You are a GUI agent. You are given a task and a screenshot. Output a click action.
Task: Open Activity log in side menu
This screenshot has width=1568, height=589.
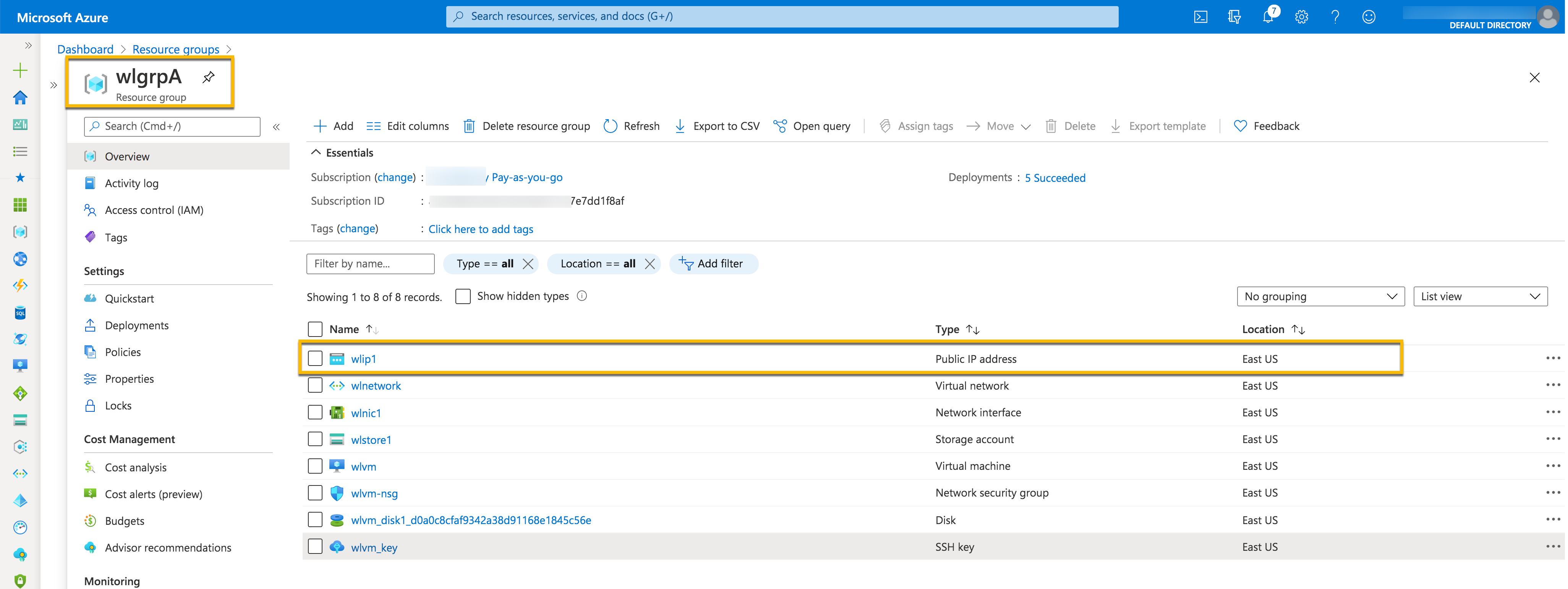[131, 183]
